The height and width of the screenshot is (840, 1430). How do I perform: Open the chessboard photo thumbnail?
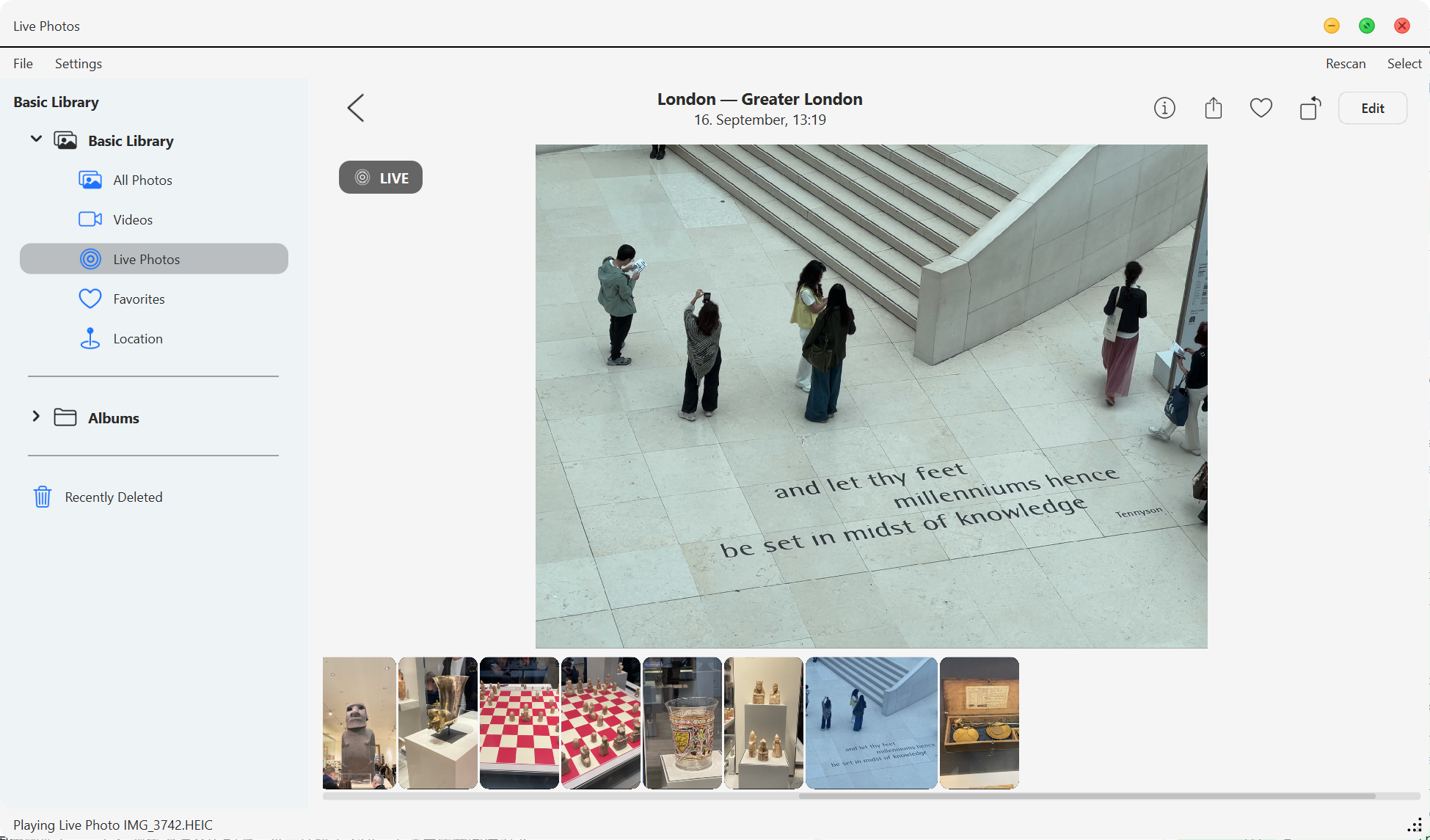[519, 723]
